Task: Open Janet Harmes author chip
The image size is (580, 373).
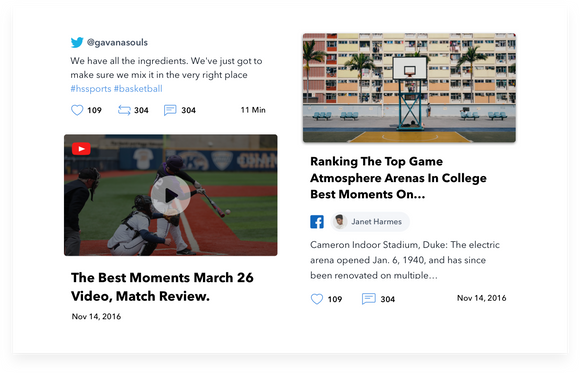Action: tap(370, 222)
